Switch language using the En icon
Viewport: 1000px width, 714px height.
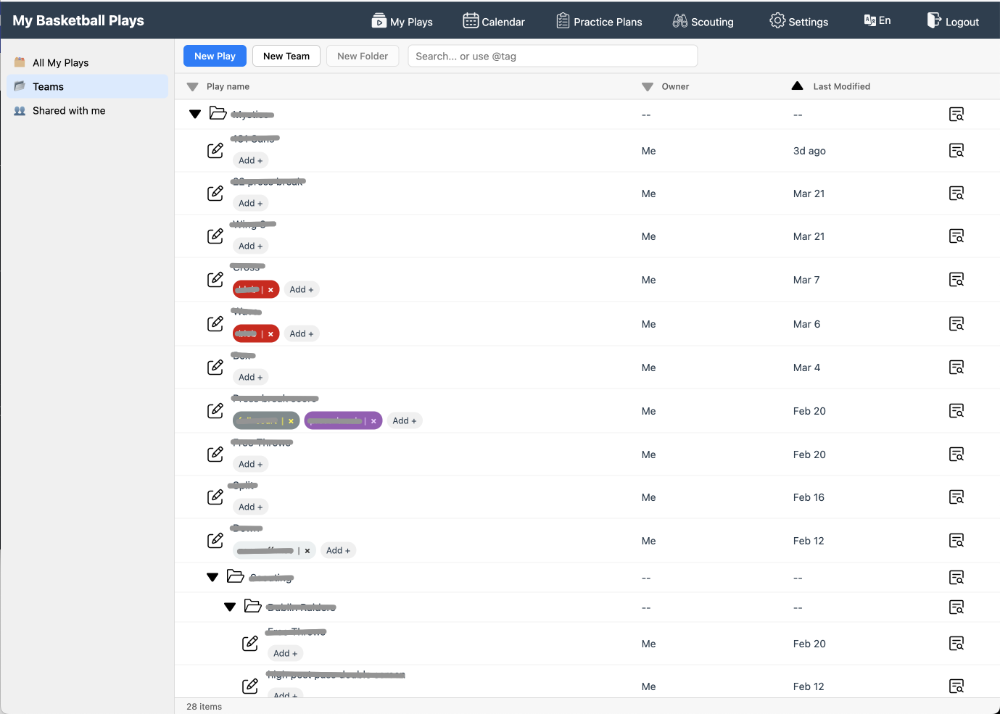870,21
